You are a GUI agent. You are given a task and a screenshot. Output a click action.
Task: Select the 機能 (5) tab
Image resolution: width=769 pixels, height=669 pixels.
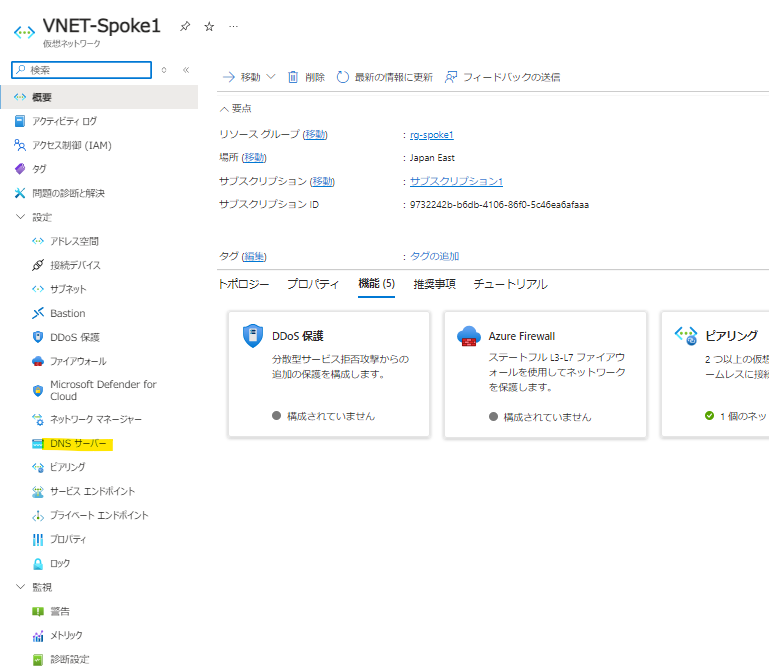(377, 283)
